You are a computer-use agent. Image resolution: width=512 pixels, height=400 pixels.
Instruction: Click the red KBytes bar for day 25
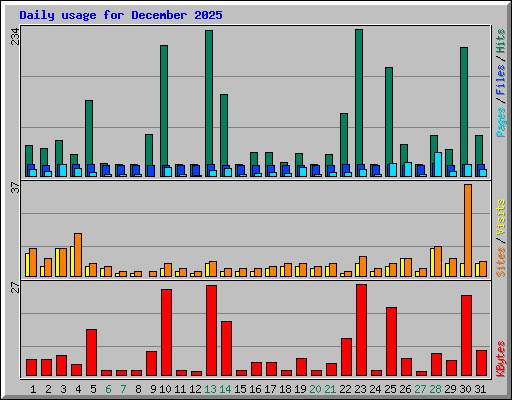pyautogui.click(x=391, y=341)
